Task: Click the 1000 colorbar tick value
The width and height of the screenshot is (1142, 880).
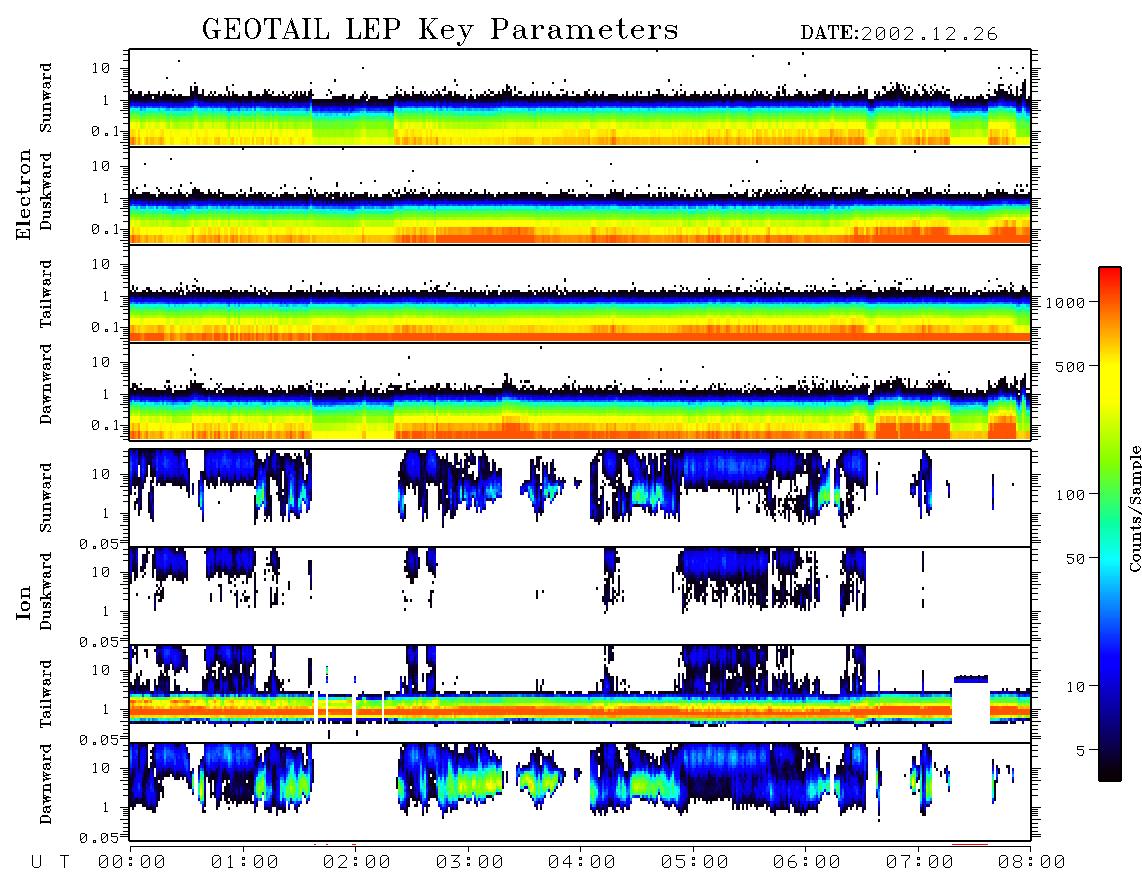Action: 1065,302
